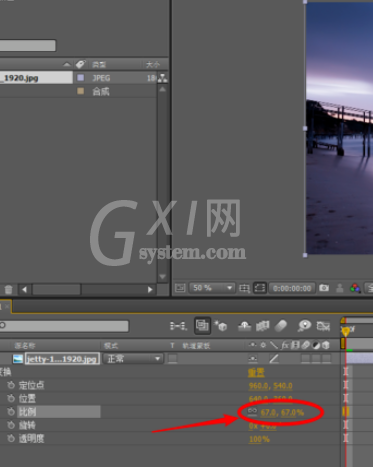This screenshot has height=467, width=373.
Task: Select the 定位点 property name
Action: [31, 385]
